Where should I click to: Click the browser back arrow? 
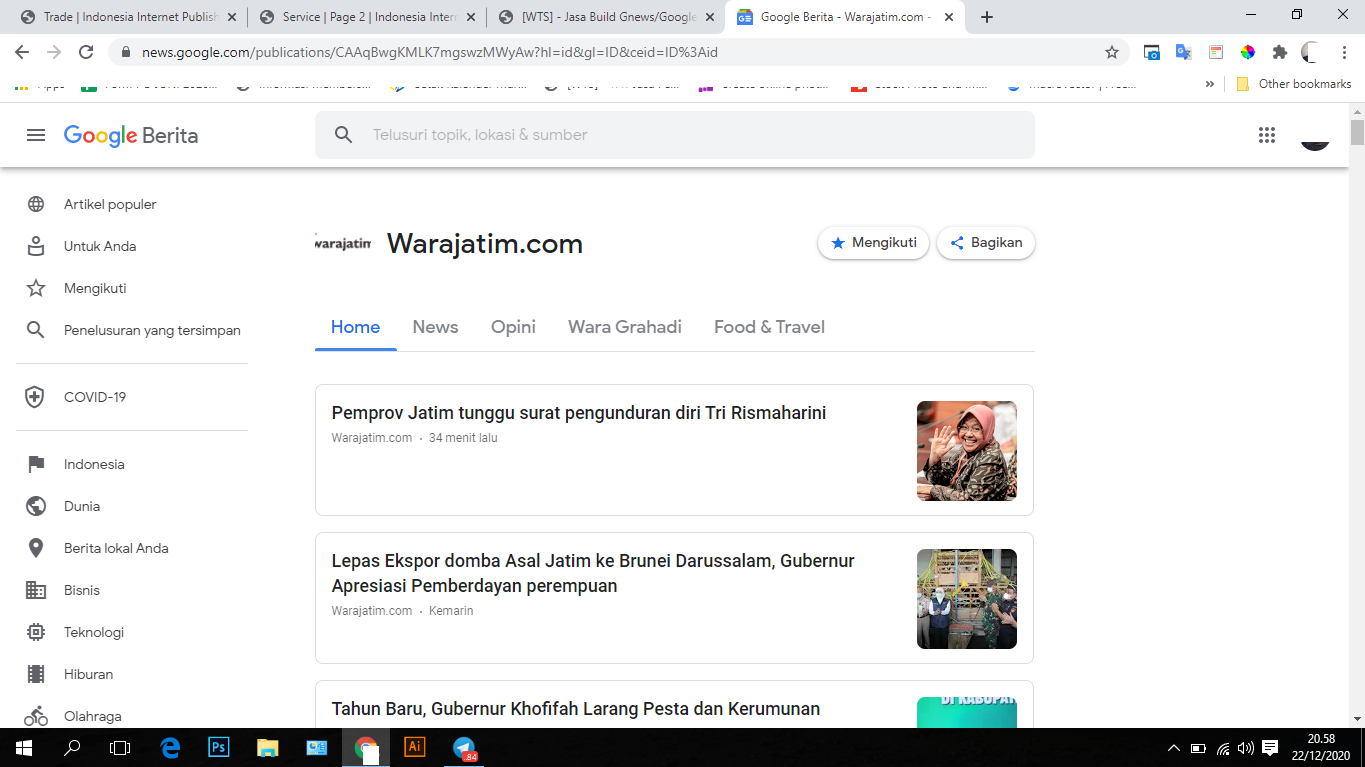click(x=22, y=52)
